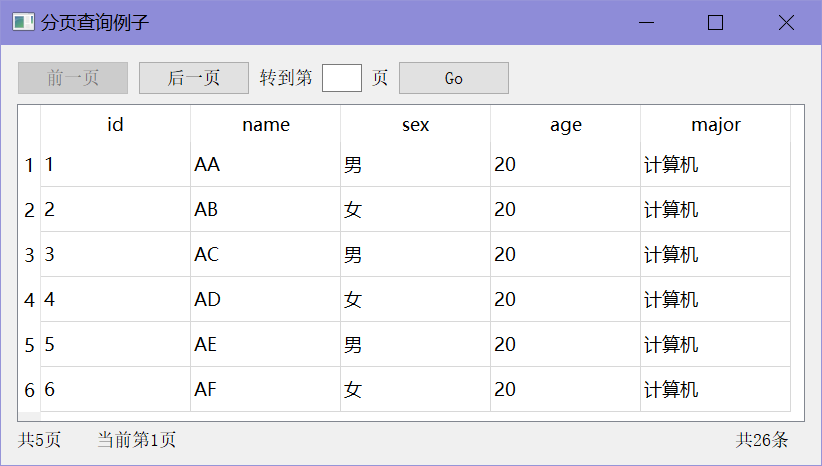
Task: Select row header 4
Action: (29, 299)
